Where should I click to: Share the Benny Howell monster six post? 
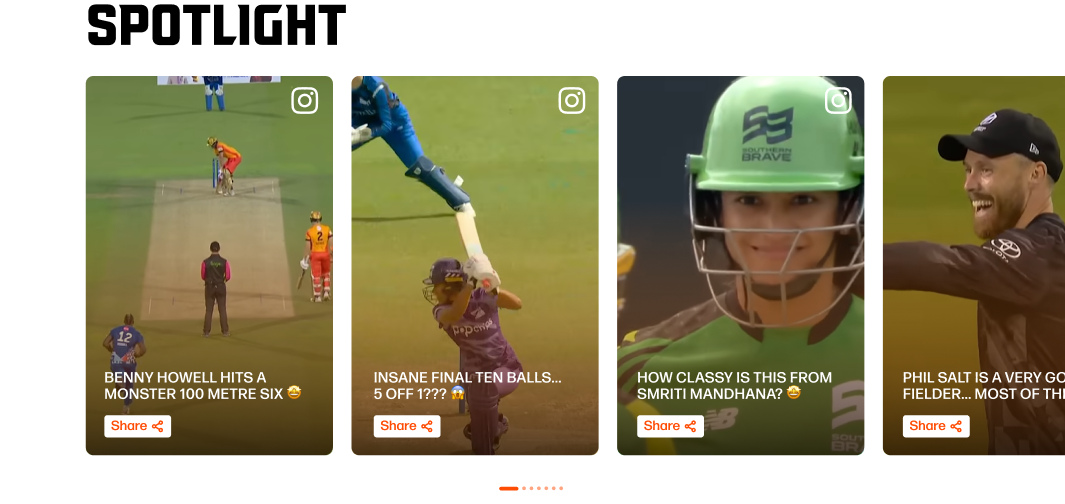[137, 426]
